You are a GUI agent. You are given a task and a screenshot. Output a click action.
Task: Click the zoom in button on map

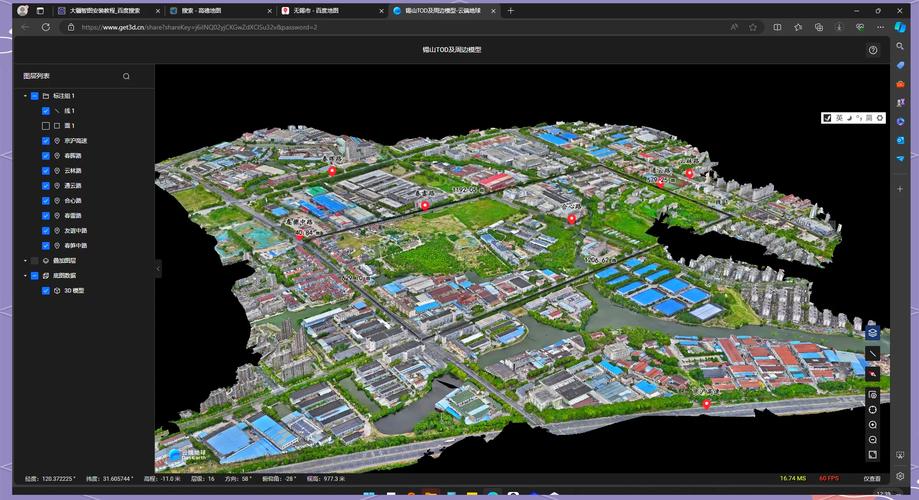(872, 425)
